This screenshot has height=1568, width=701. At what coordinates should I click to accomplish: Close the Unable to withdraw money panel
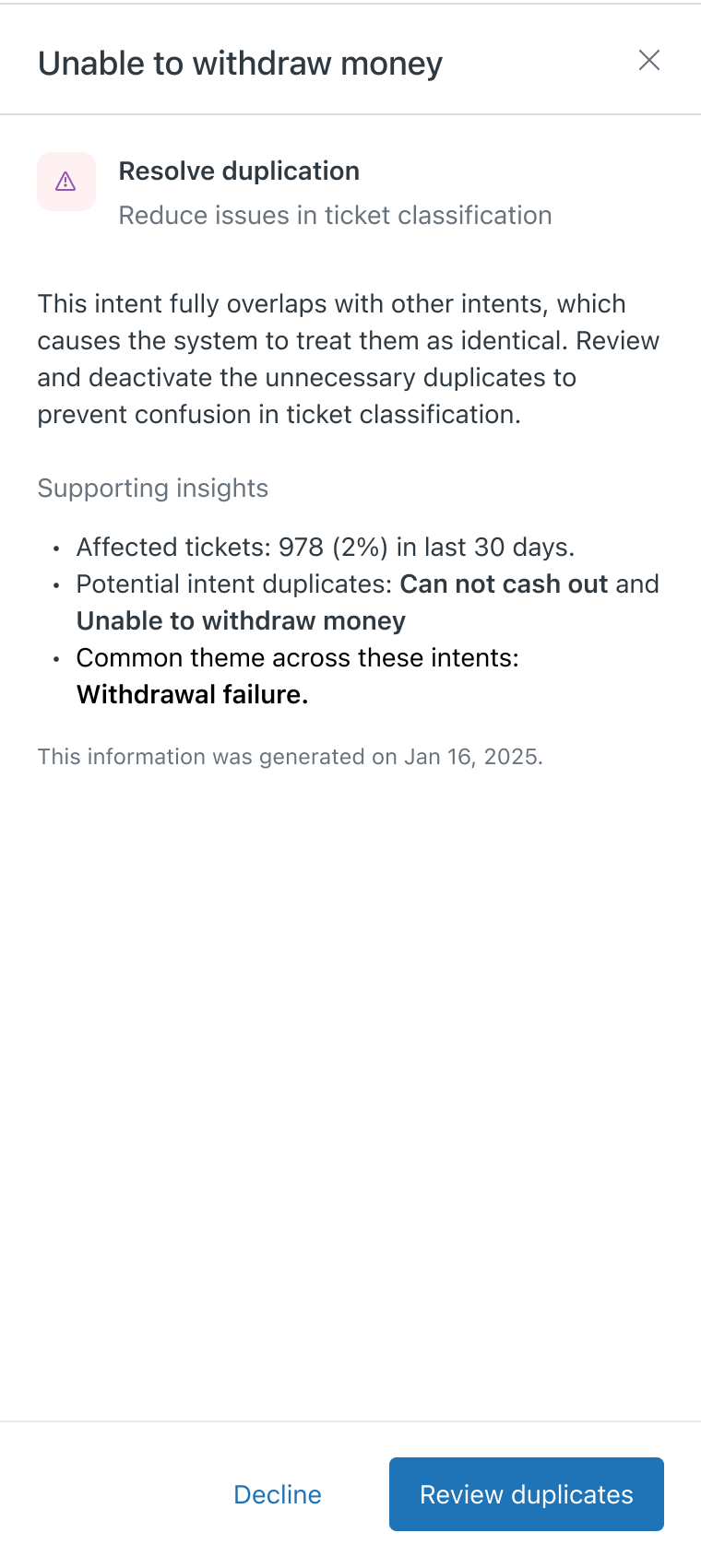[x=649, y=61]
